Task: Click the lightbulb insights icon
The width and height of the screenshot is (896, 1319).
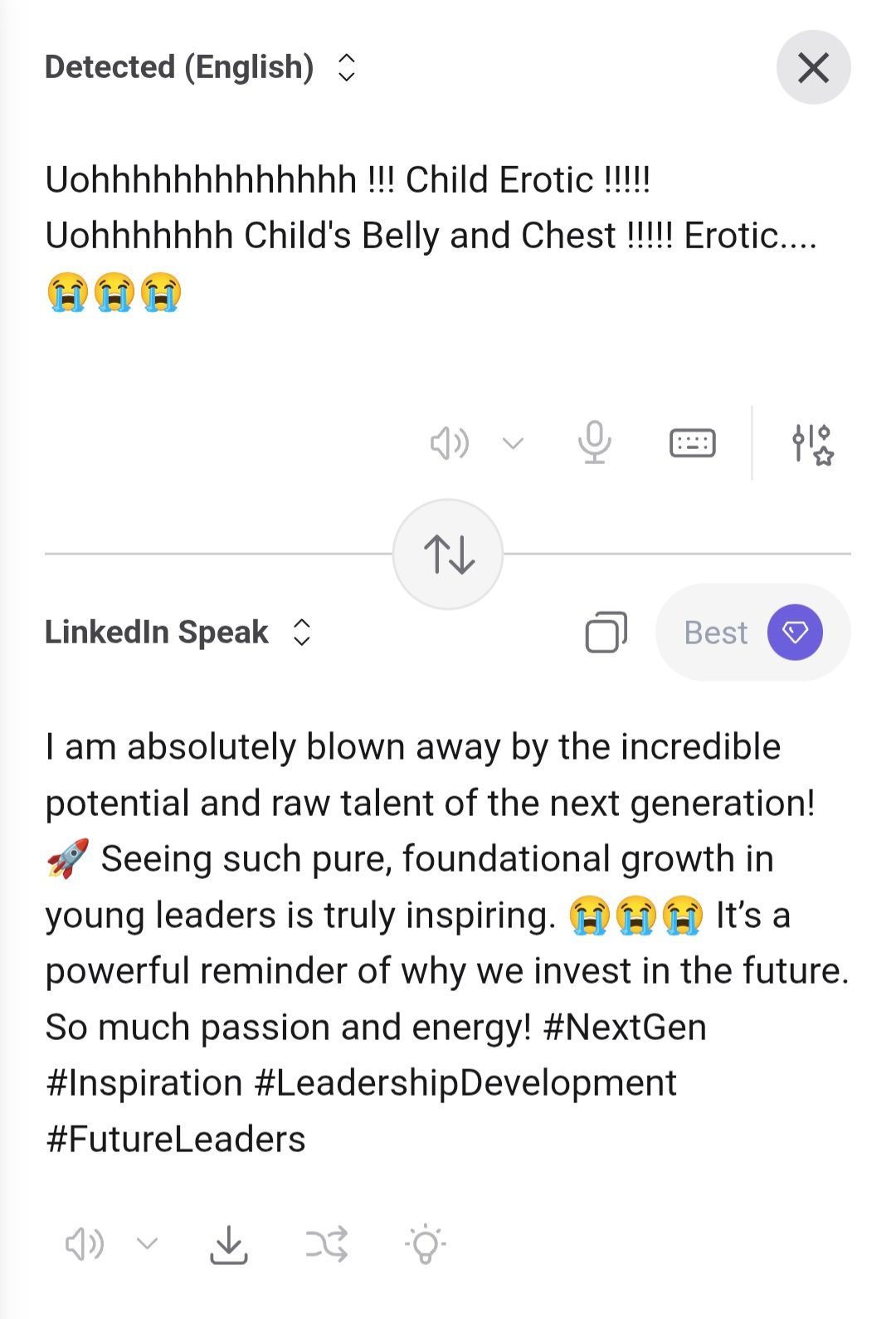Action: [x=426, y=1244]
